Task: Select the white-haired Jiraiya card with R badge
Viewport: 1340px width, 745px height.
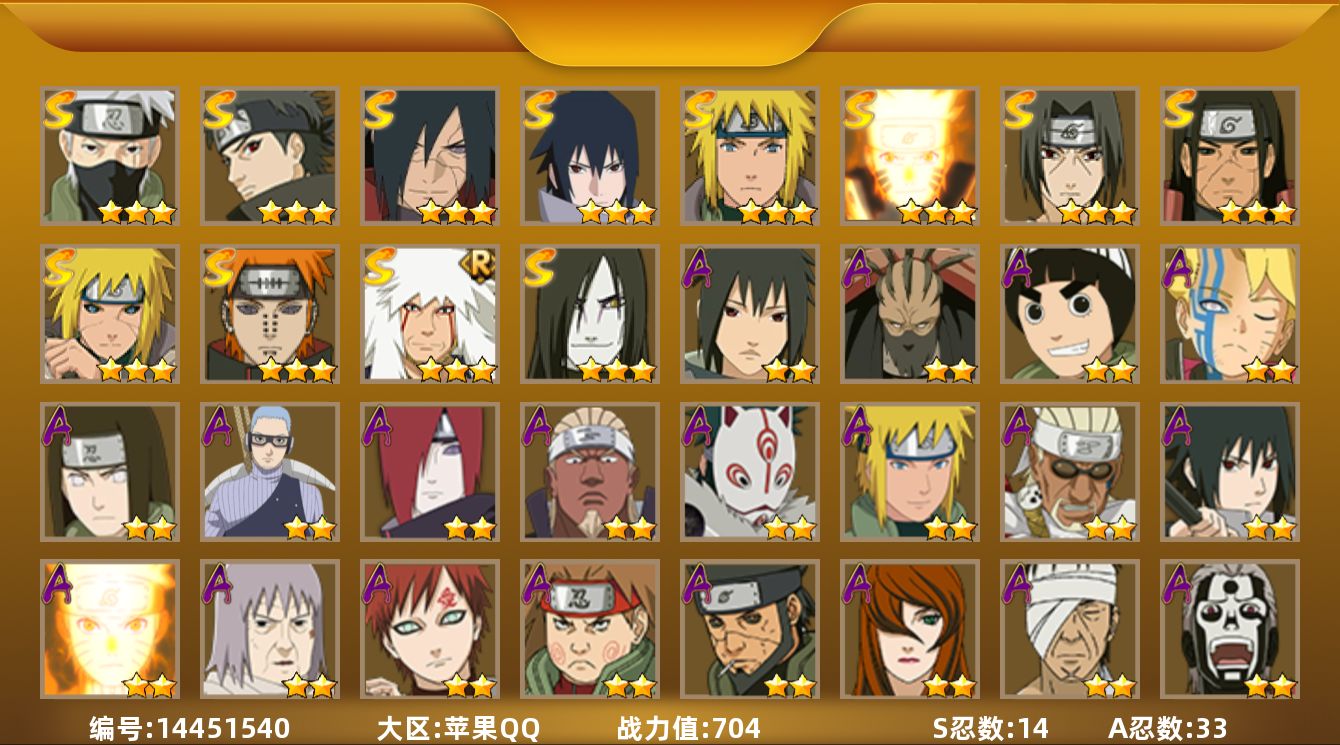Action: [430, 314]
